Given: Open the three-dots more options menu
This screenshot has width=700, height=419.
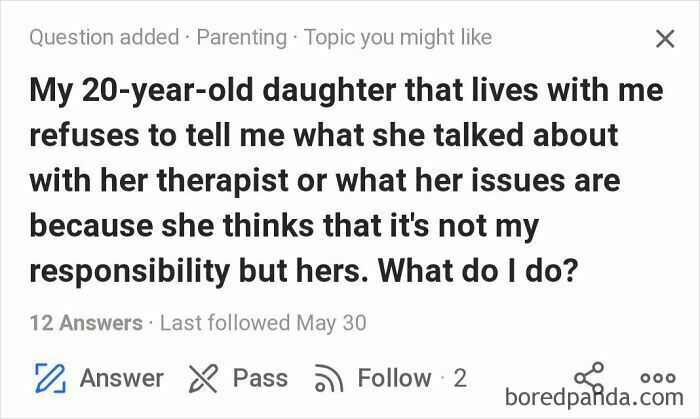Looking at the screenshot, I should (658, 378).
